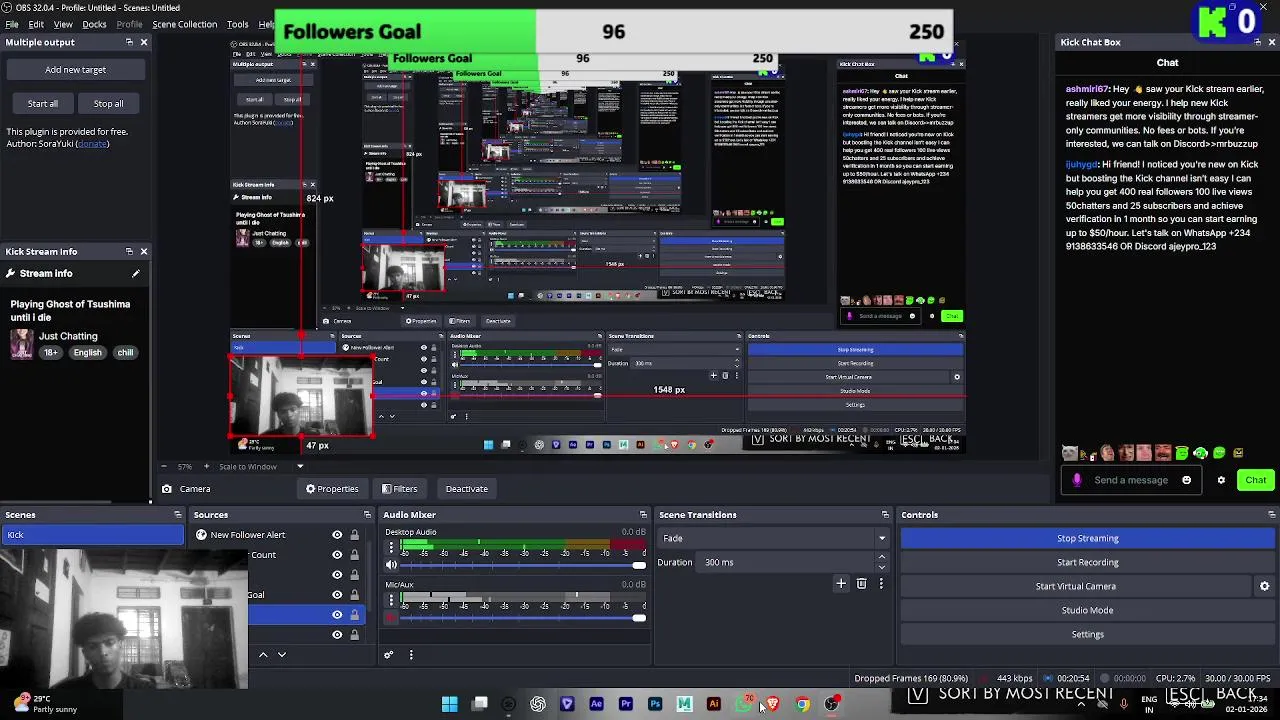Open the Edit menu

(x=36, y=24)
